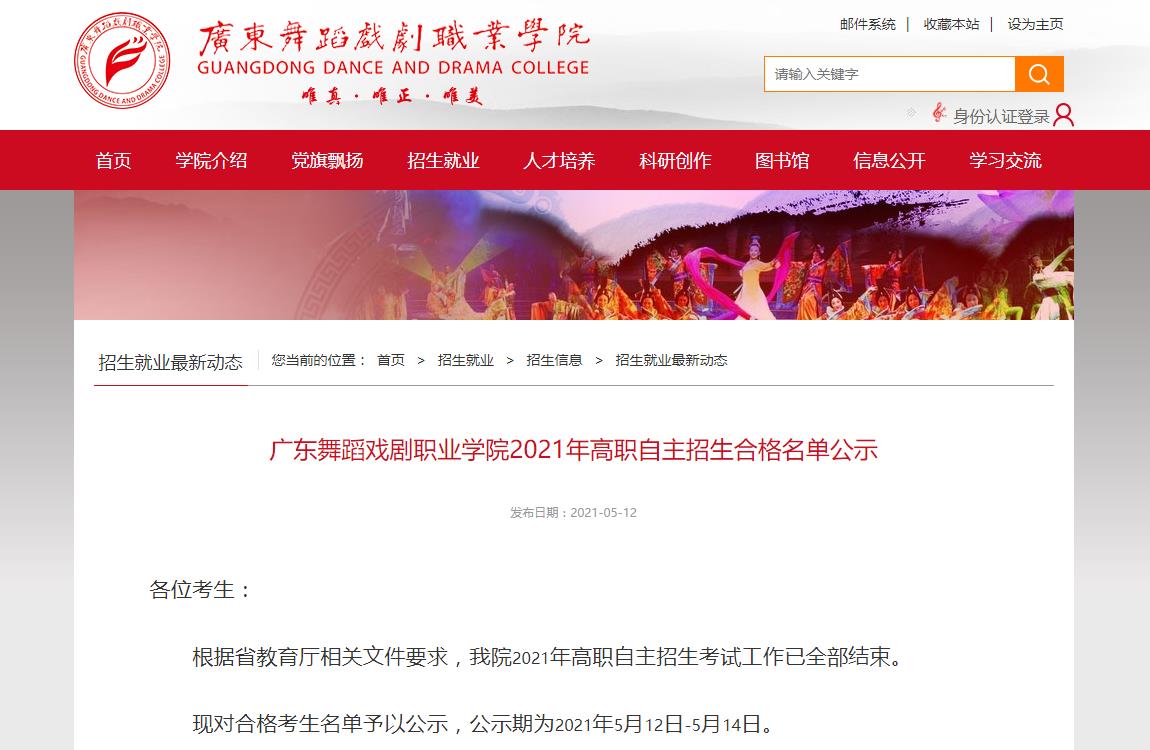Viewport: 1150px width, 750px height.
Task: Open 学院介绍 navigation menu
Action: click(211, 161)
